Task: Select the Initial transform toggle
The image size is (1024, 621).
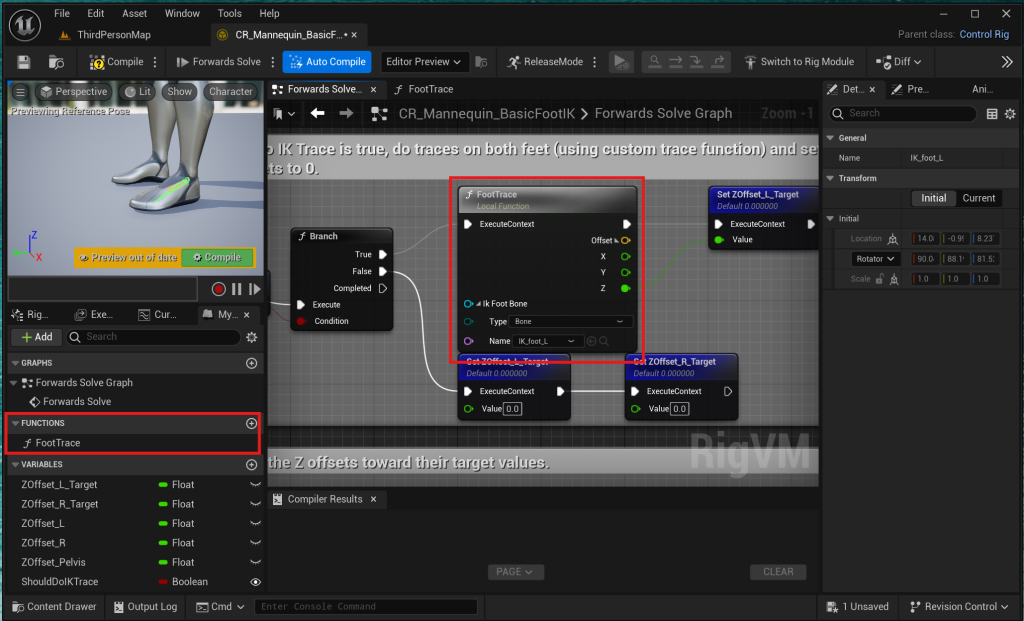Action: coord(933,199)
